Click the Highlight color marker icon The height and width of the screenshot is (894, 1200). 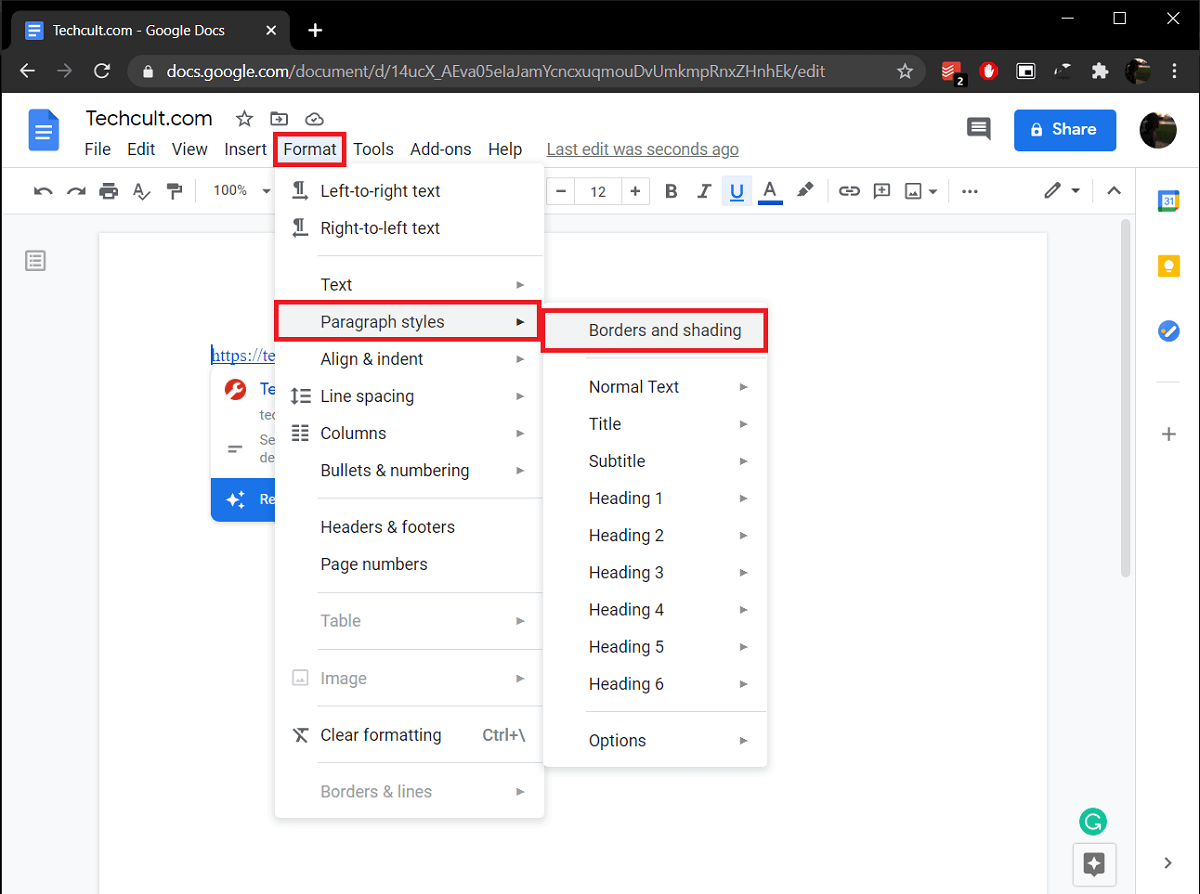point(805,190)
